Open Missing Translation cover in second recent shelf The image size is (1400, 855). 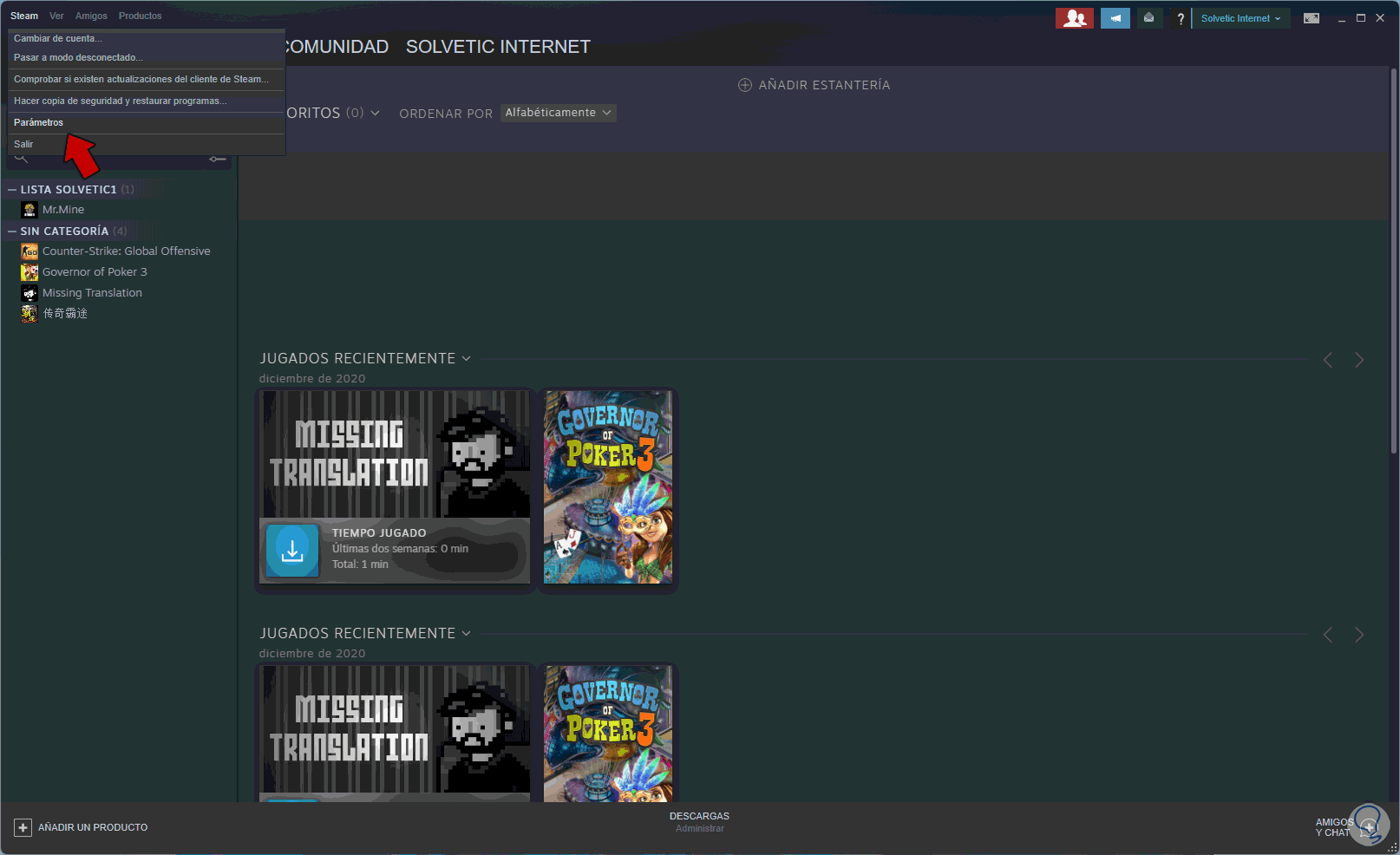click(x=395, y=730)
